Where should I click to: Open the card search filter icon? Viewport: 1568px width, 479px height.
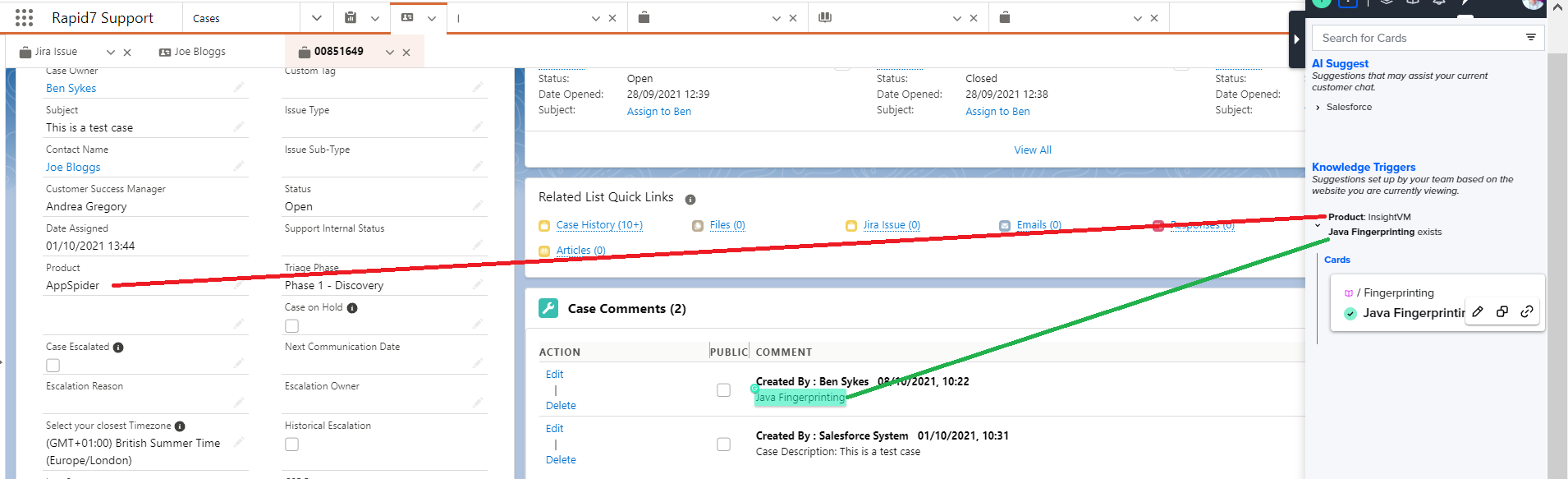(x=1531, y=37)
